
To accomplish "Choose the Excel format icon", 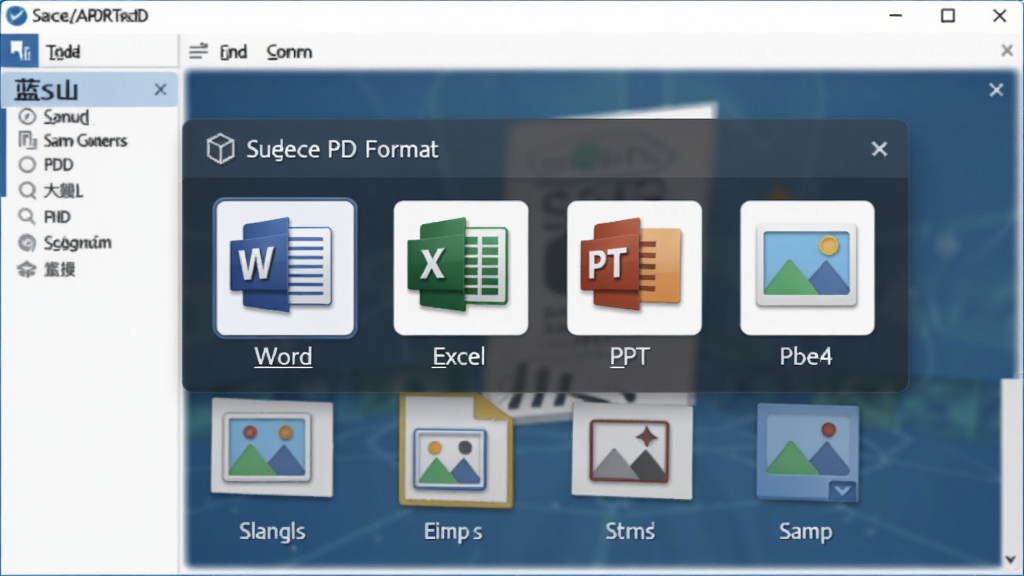I will coord(460,268).
